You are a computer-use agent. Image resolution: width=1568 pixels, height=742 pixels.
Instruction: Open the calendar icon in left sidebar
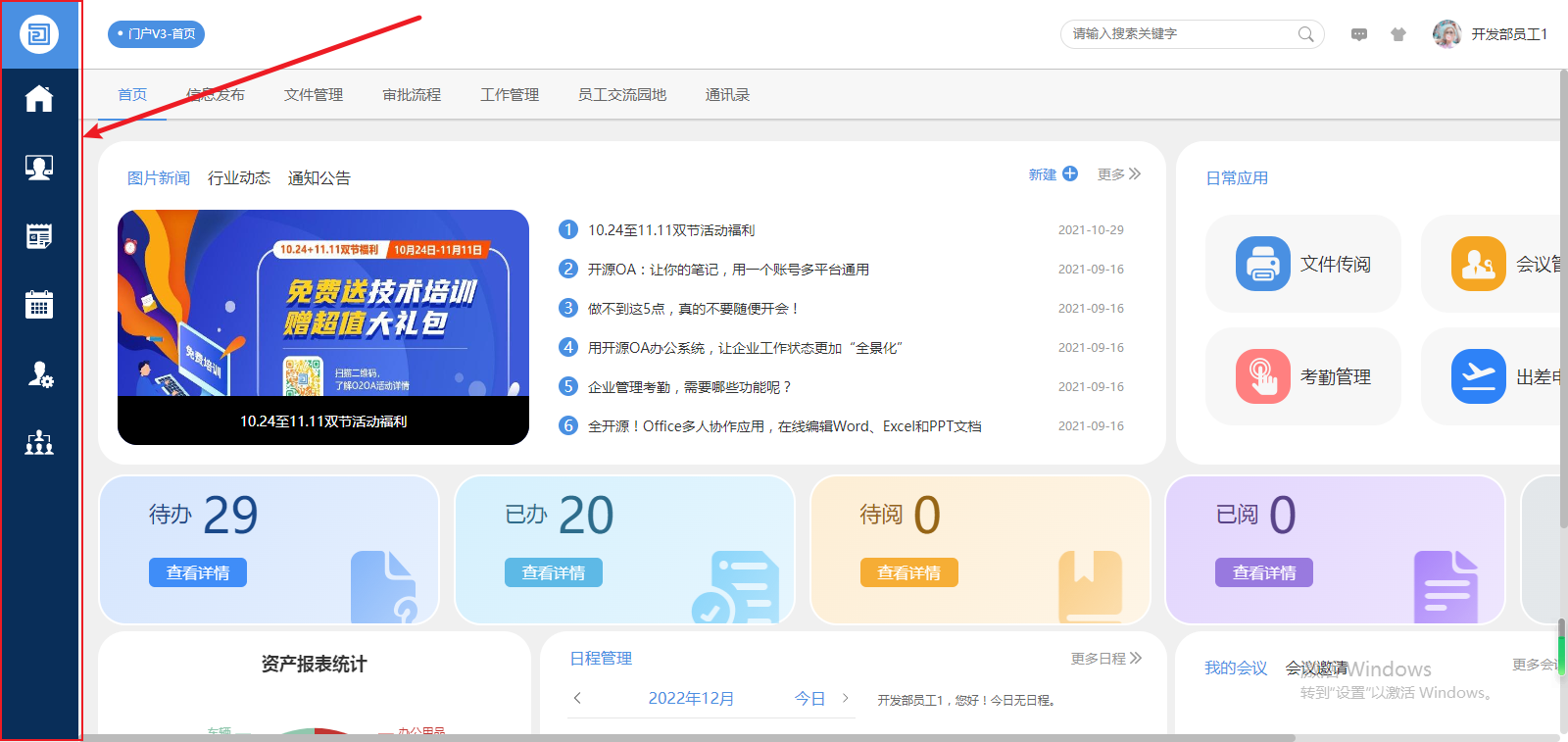coord(39,305)
